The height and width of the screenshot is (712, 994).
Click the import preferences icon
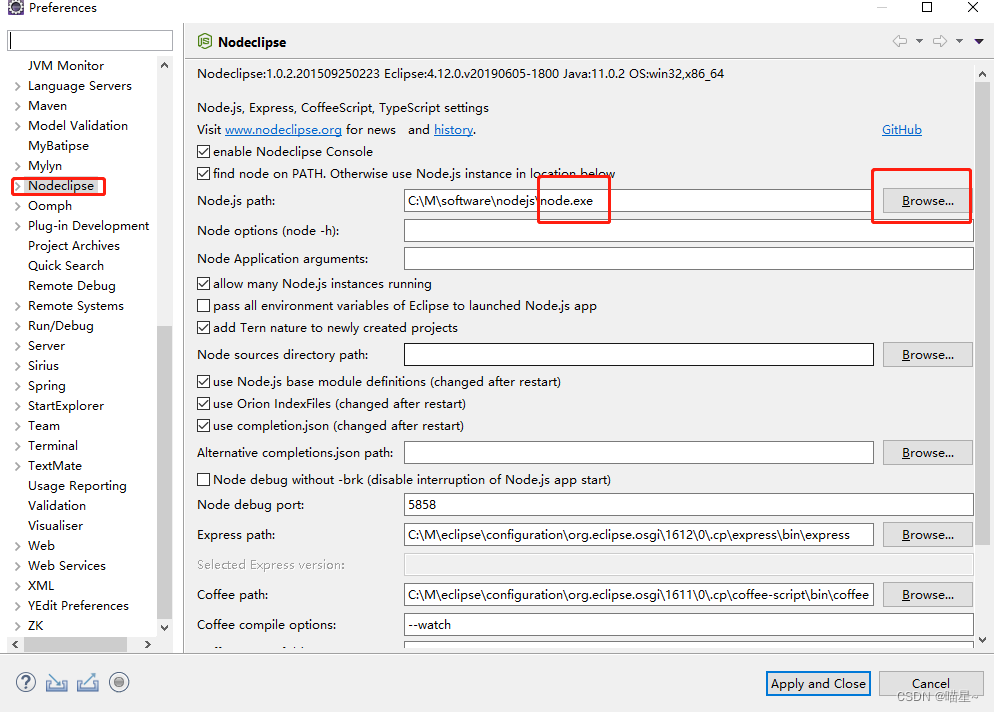(x=56, y=682)
